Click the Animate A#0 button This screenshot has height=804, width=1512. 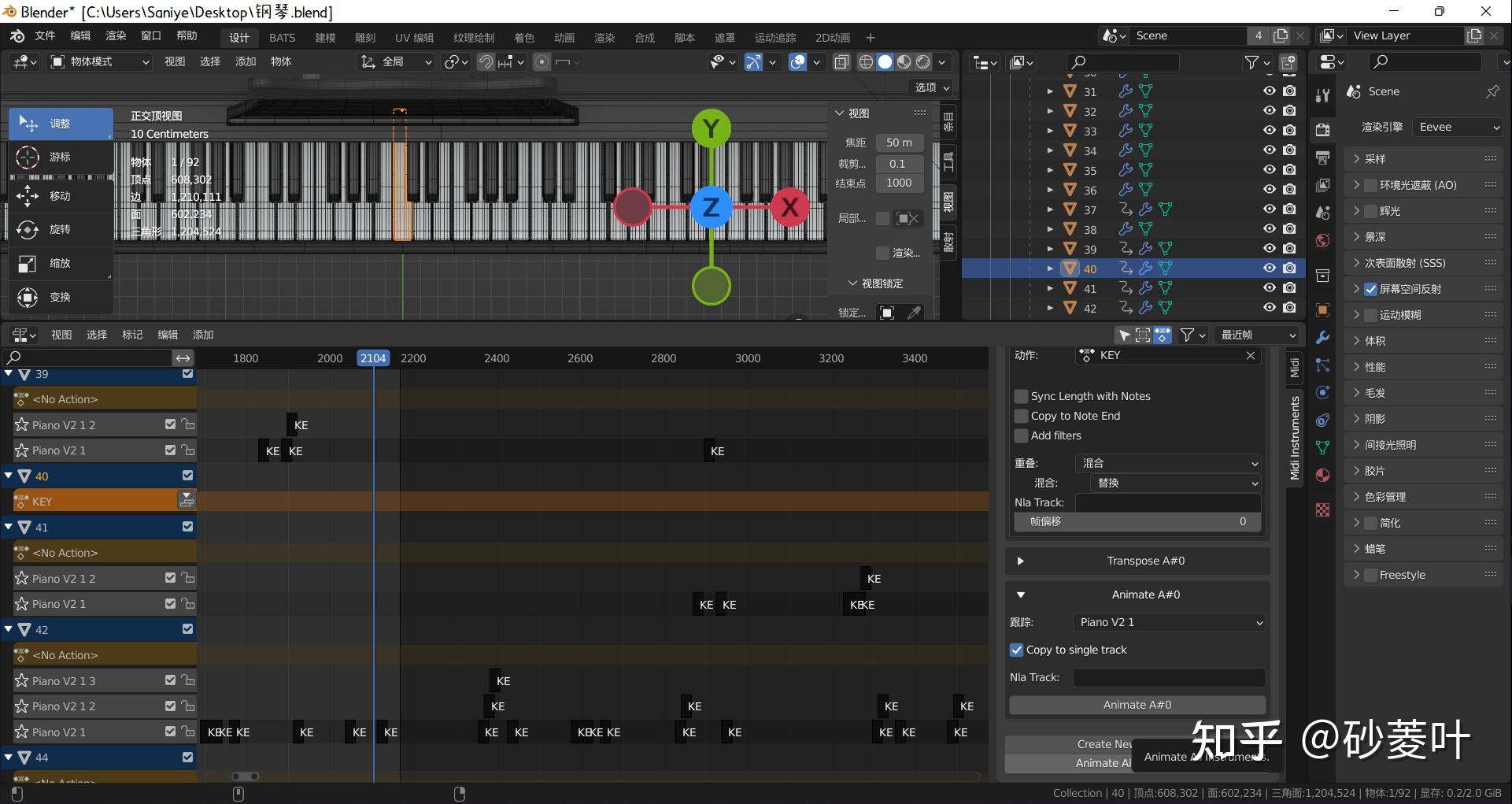(1137, 705)
